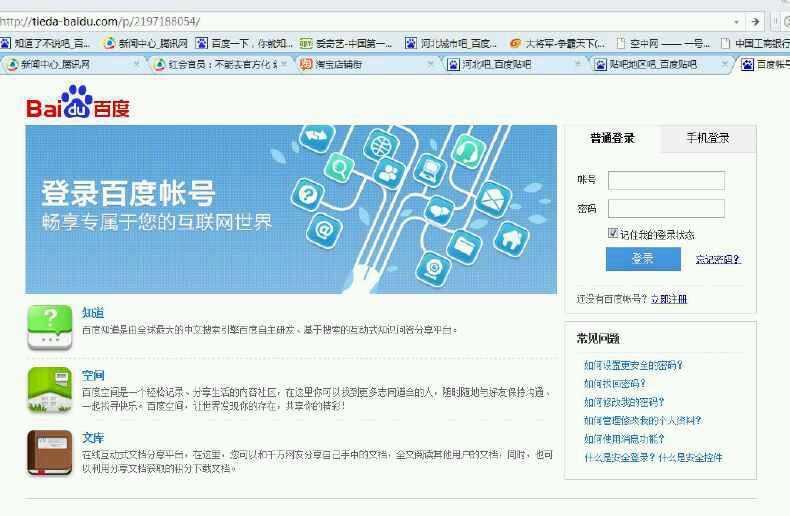Screen dimensions: 790x516
Task: Close the 红会官员 tab
Action: point(284,64)
